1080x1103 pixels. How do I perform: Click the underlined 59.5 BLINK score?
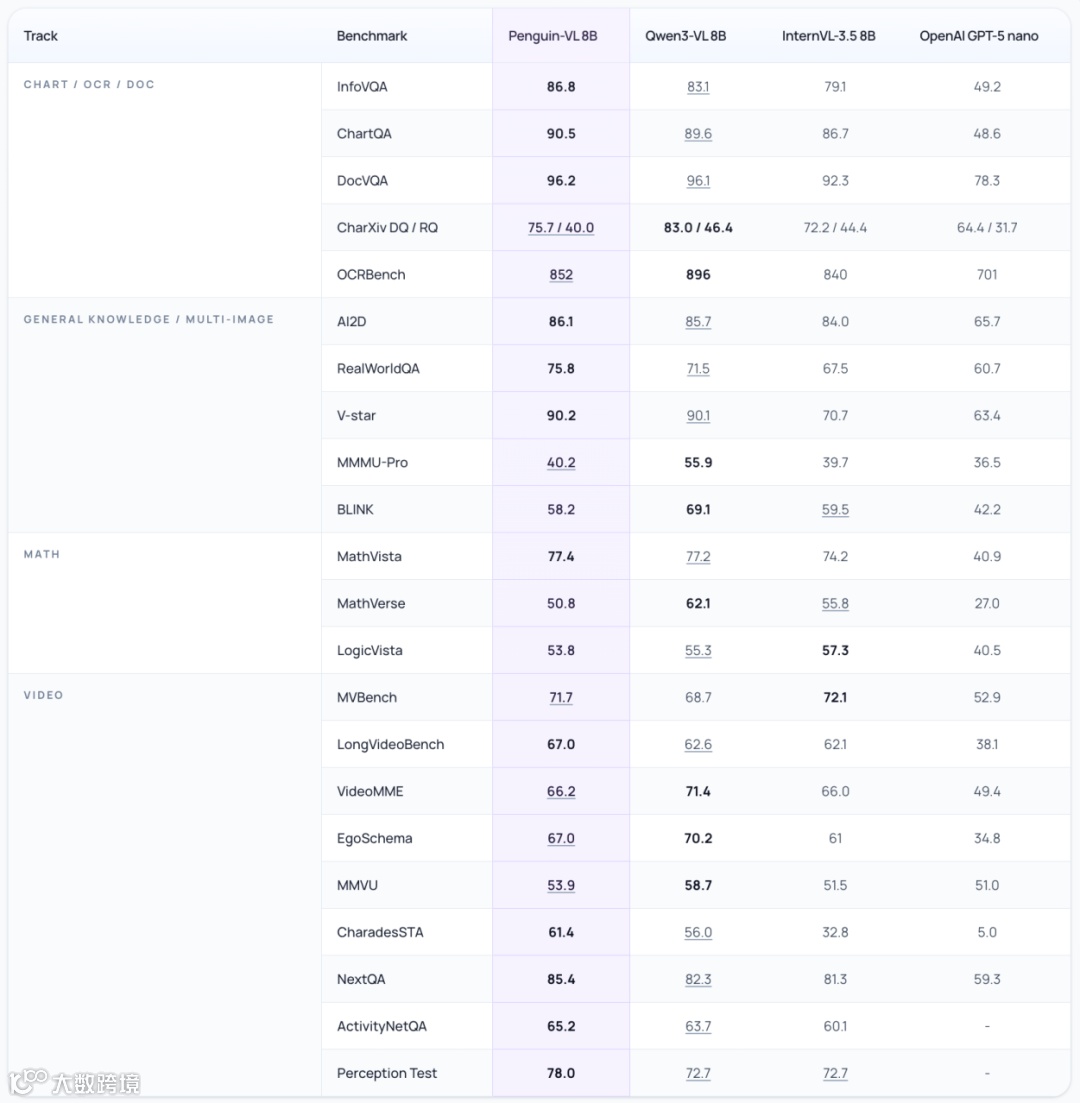(x=835, y=510)
